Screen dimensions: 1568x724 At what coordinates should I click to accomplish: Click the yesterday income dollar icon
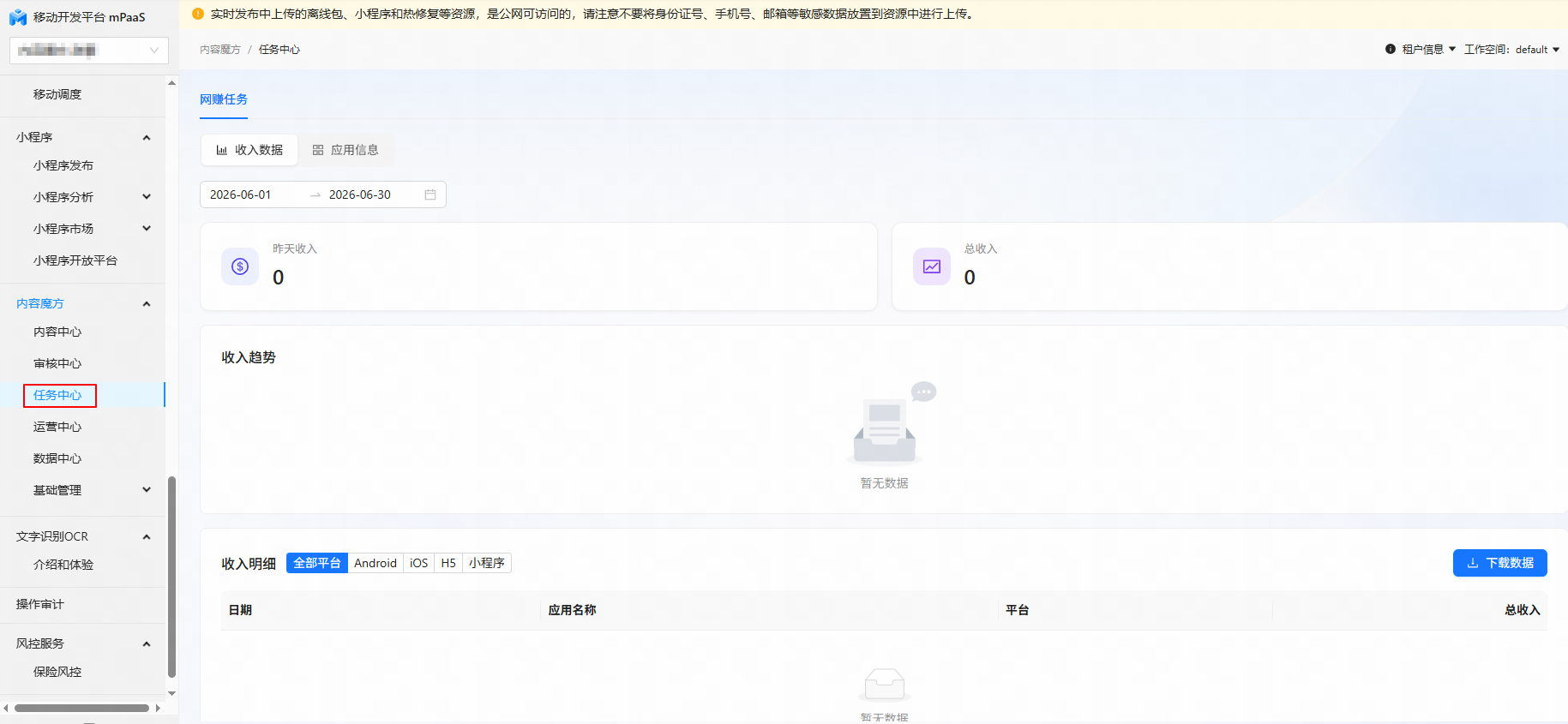(x=240, y=266)
